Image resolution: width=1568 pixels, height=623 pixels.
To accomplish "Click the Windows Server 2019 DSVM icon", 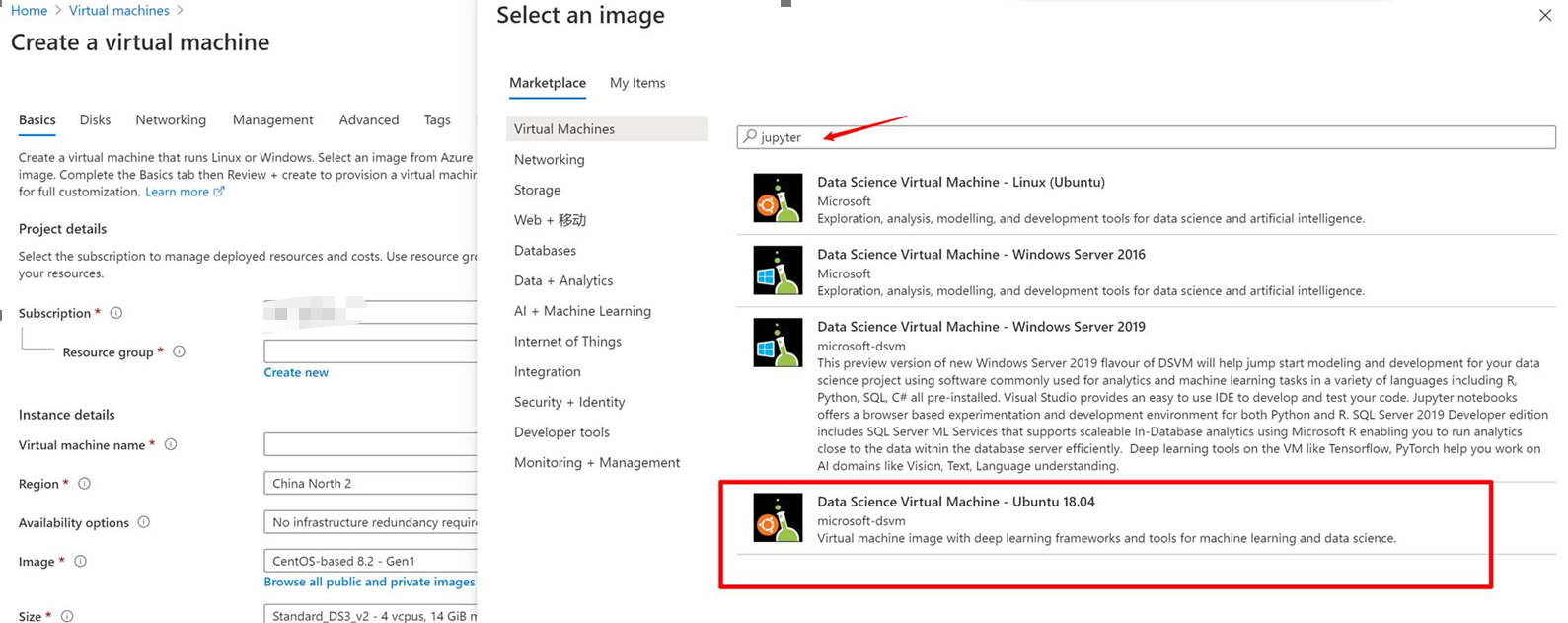I will pos(778,343).
